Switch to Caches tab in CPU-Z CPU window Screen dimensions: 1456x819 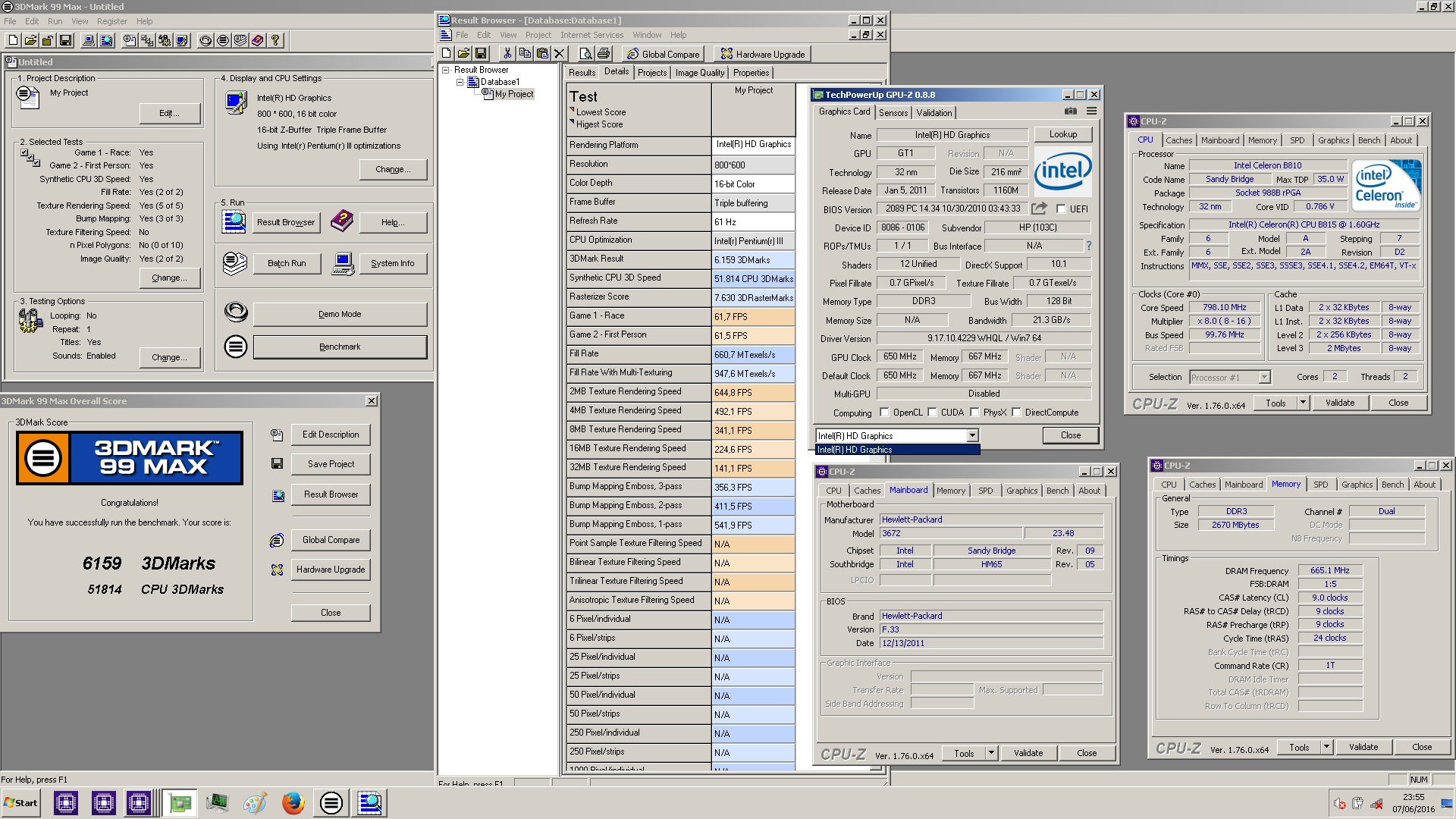point(1178,140)
